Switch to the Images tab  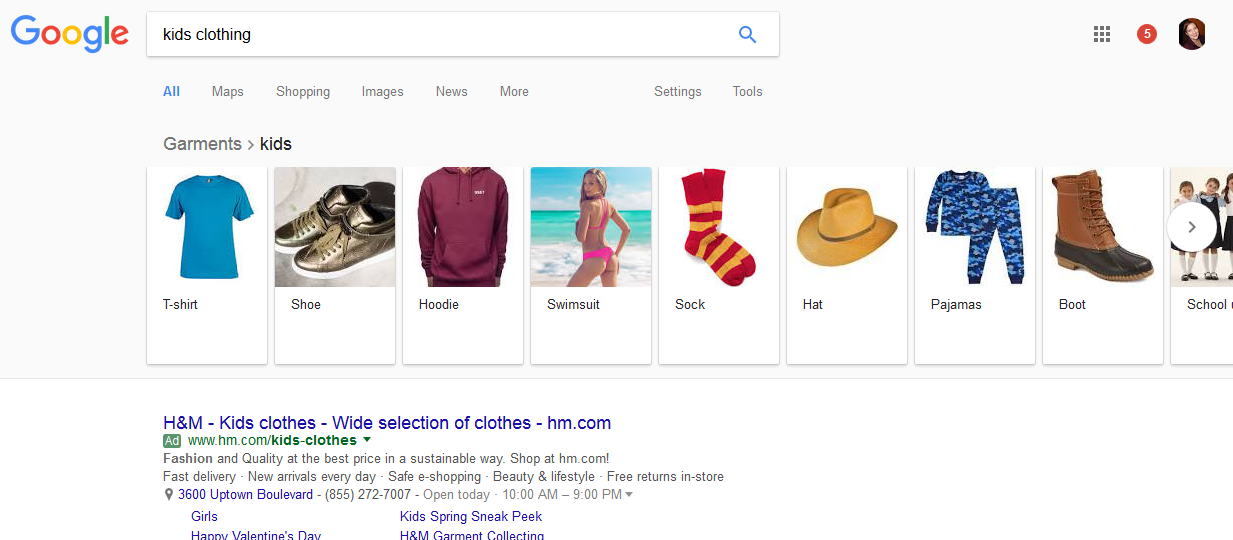(382, 91)
